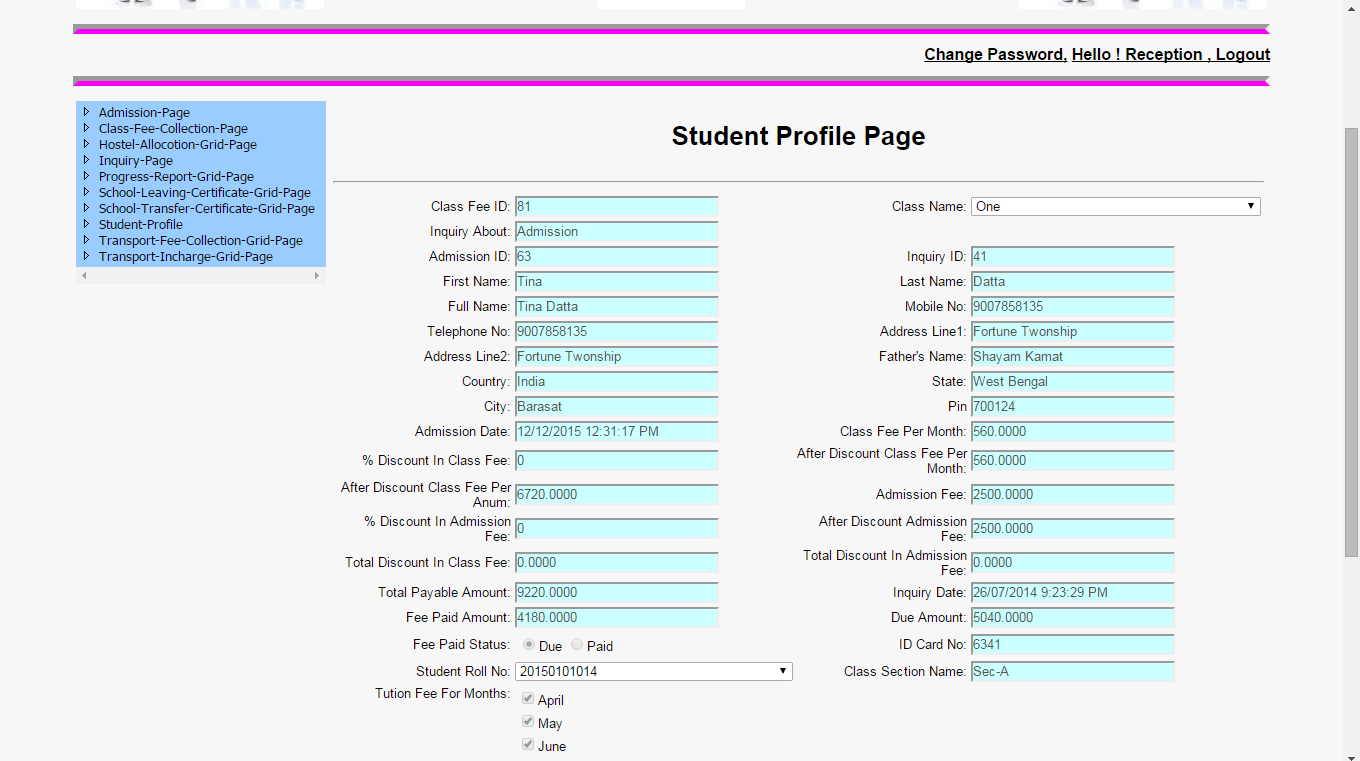Click the Pin field
Screen dimensions: 1360x761
point(1073,407)
